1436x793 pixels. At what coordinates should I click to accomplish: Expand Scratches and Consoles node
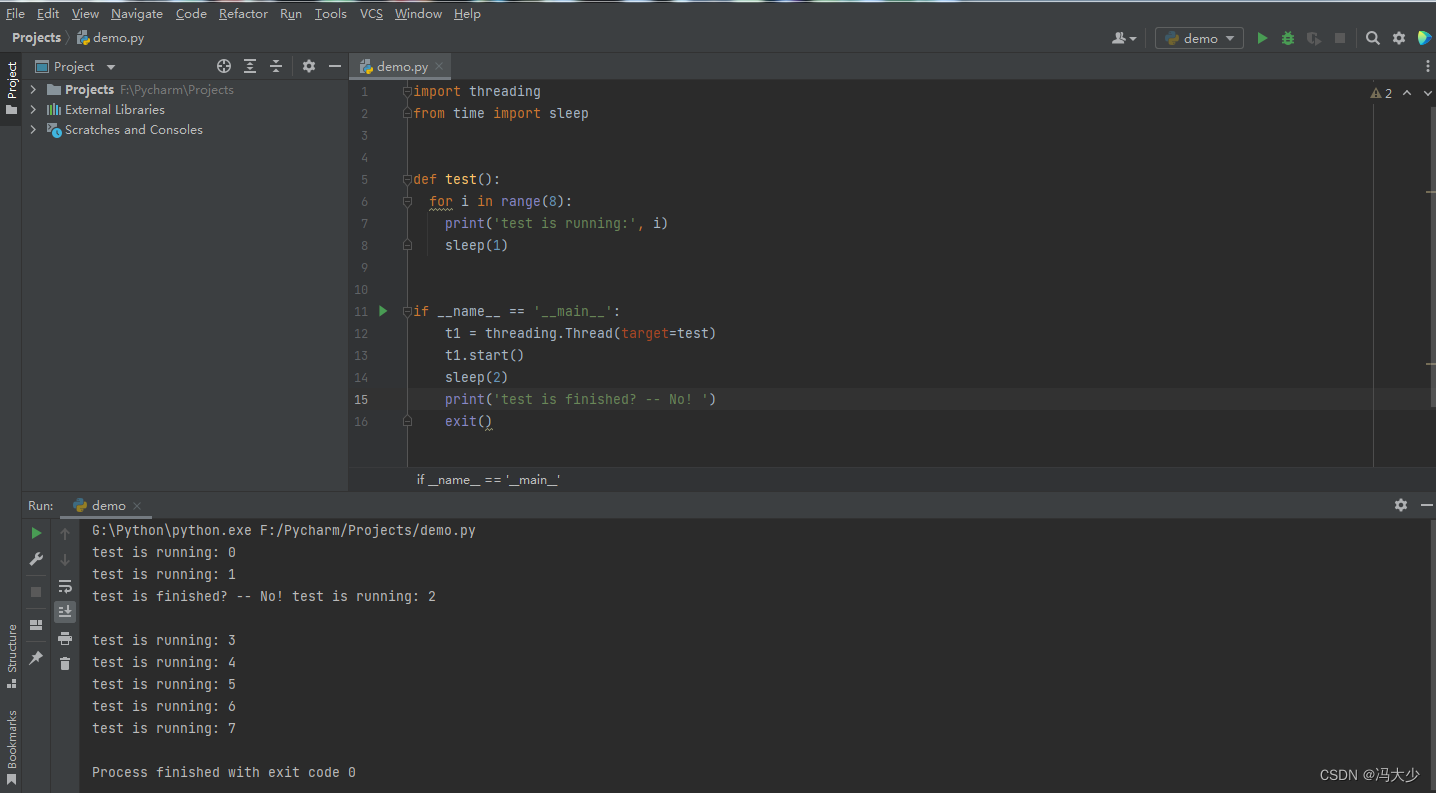pyautogui.click(x=33, y=129)
